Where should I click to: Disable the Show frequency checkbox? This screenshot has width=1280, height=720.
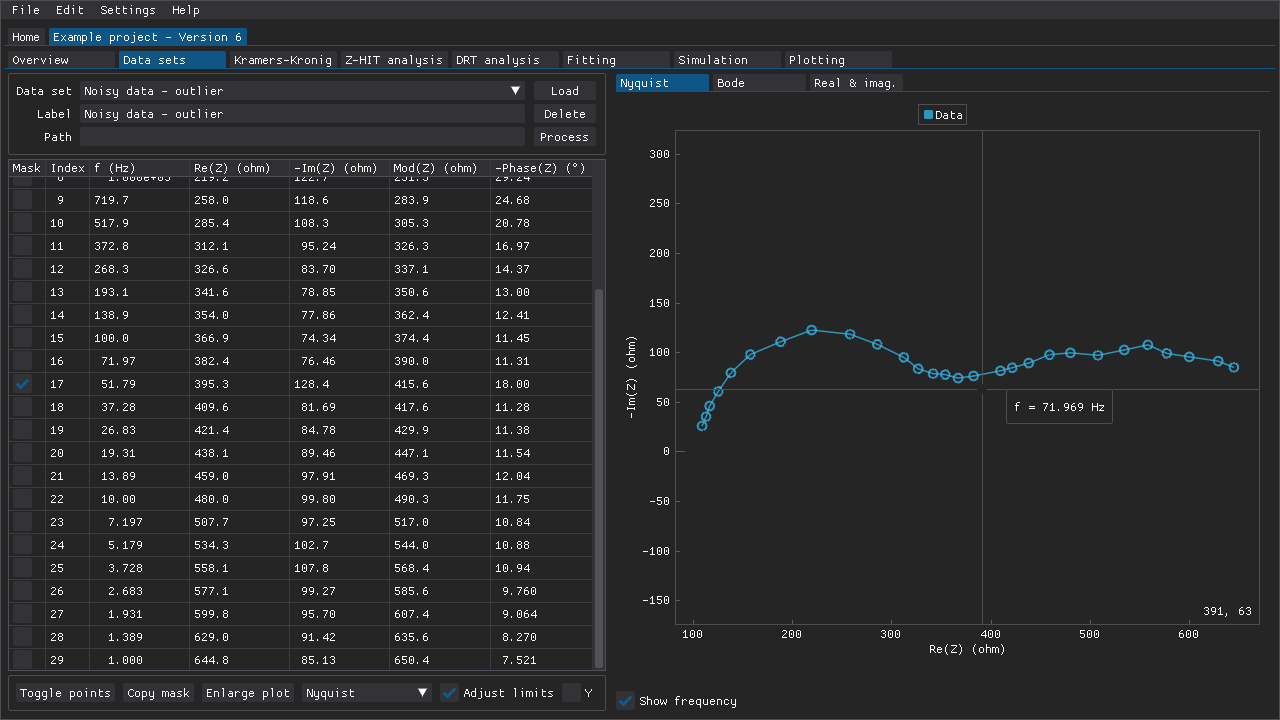626,701
